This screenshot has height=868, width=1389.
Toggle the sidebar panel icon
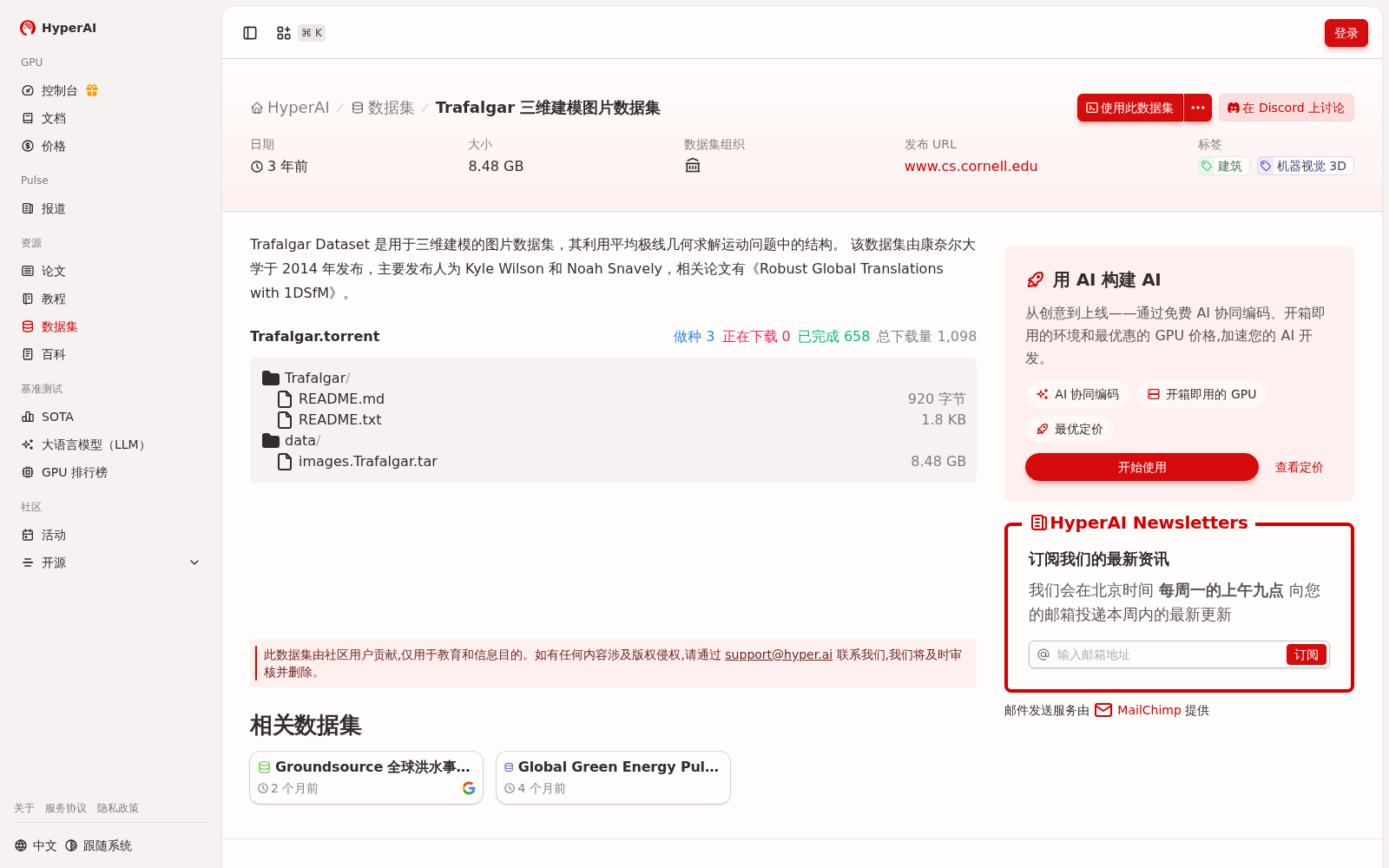point(250,33)
